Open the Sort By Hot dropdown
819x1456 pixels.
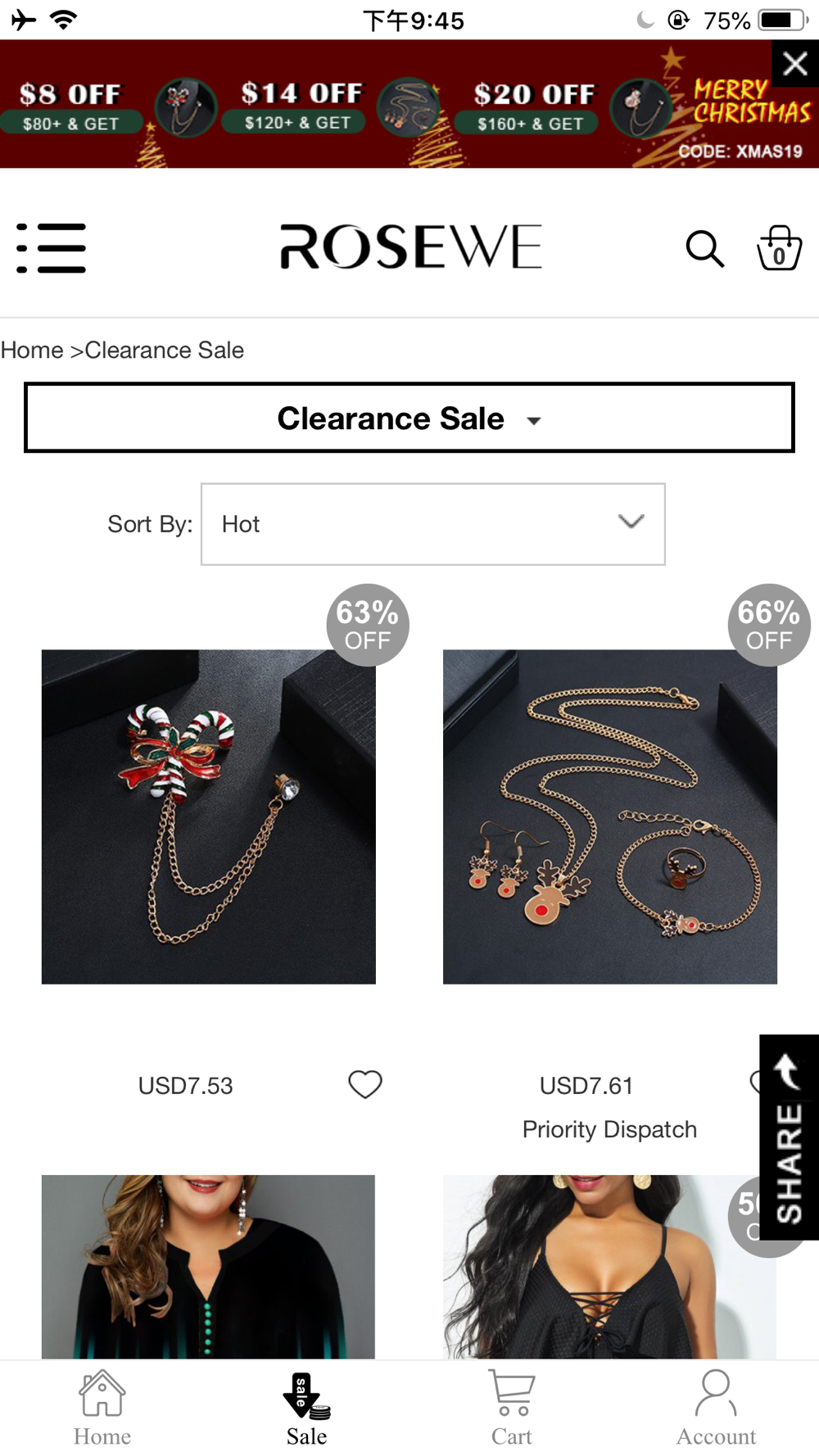tap(433, 524)
